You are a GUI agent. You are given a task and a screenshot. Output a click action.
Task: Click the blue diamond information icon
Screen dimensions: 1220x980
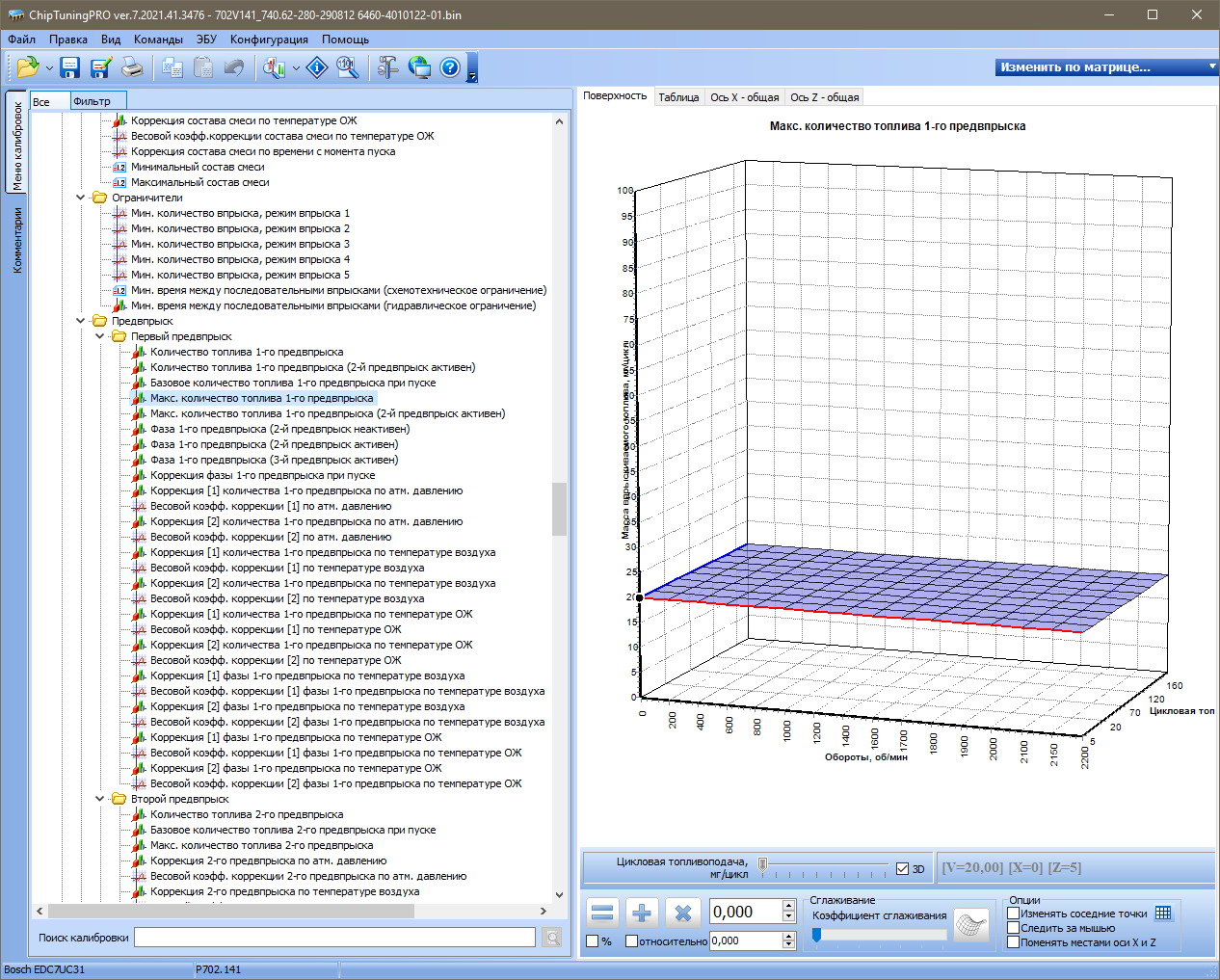coord(317,67)
